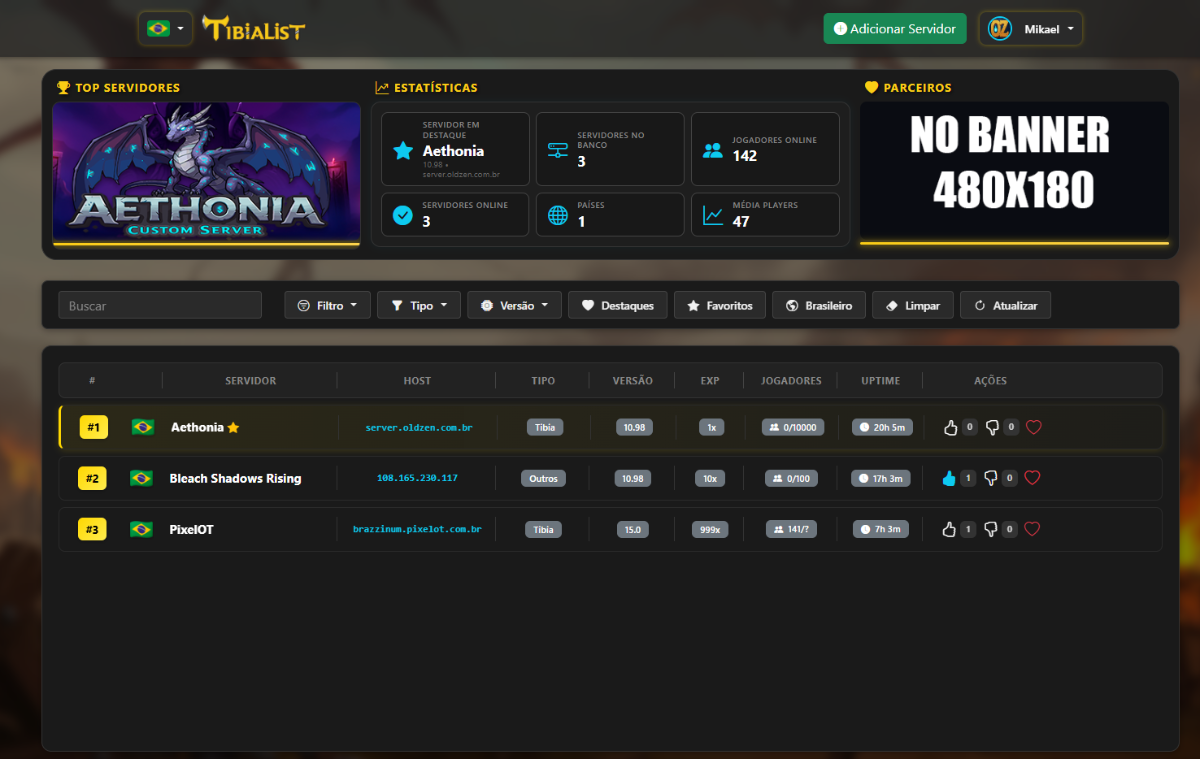
Task: Open the language flag dropdown
Action: pos(166,29)
